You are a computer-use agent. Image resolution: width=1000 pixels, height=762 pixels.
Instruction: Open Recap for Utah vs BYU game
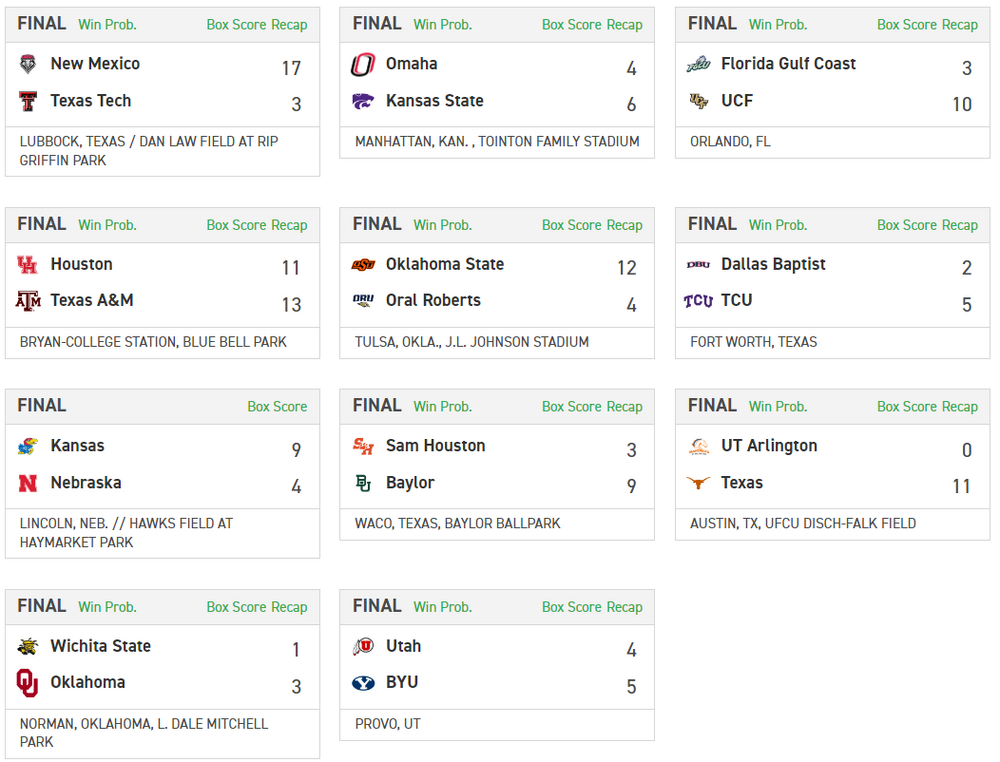pos(624,607)
